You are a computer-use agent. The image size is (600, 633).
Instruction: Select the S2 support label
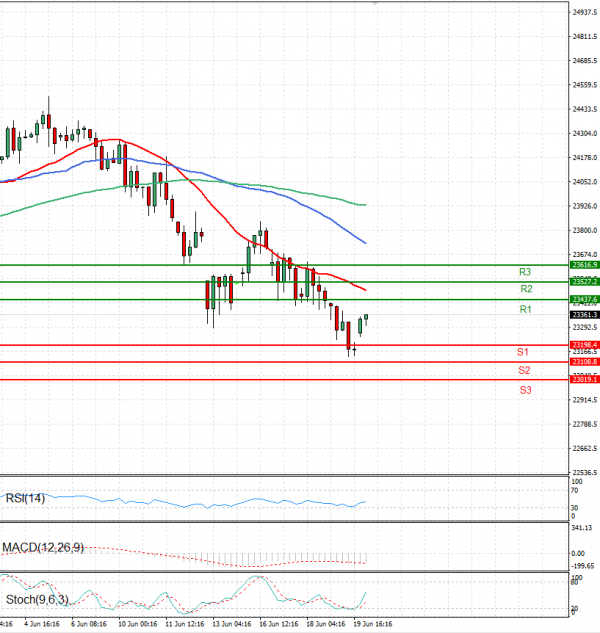click(524, 370)
